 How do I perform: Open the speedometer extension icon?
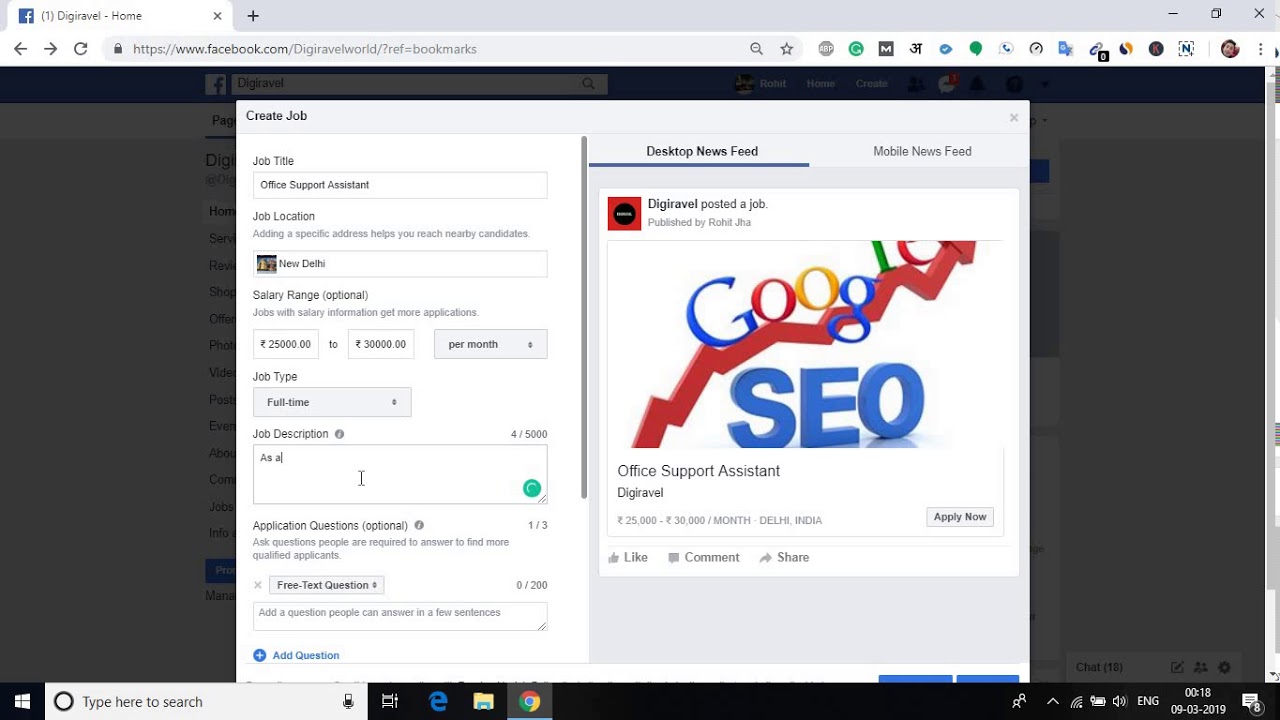tap(1036, 48)
